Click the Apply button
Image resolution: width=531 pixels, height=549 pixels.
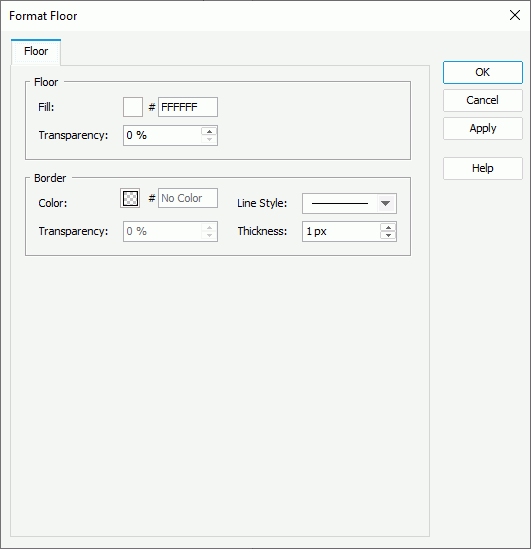[x=483, y=128]
